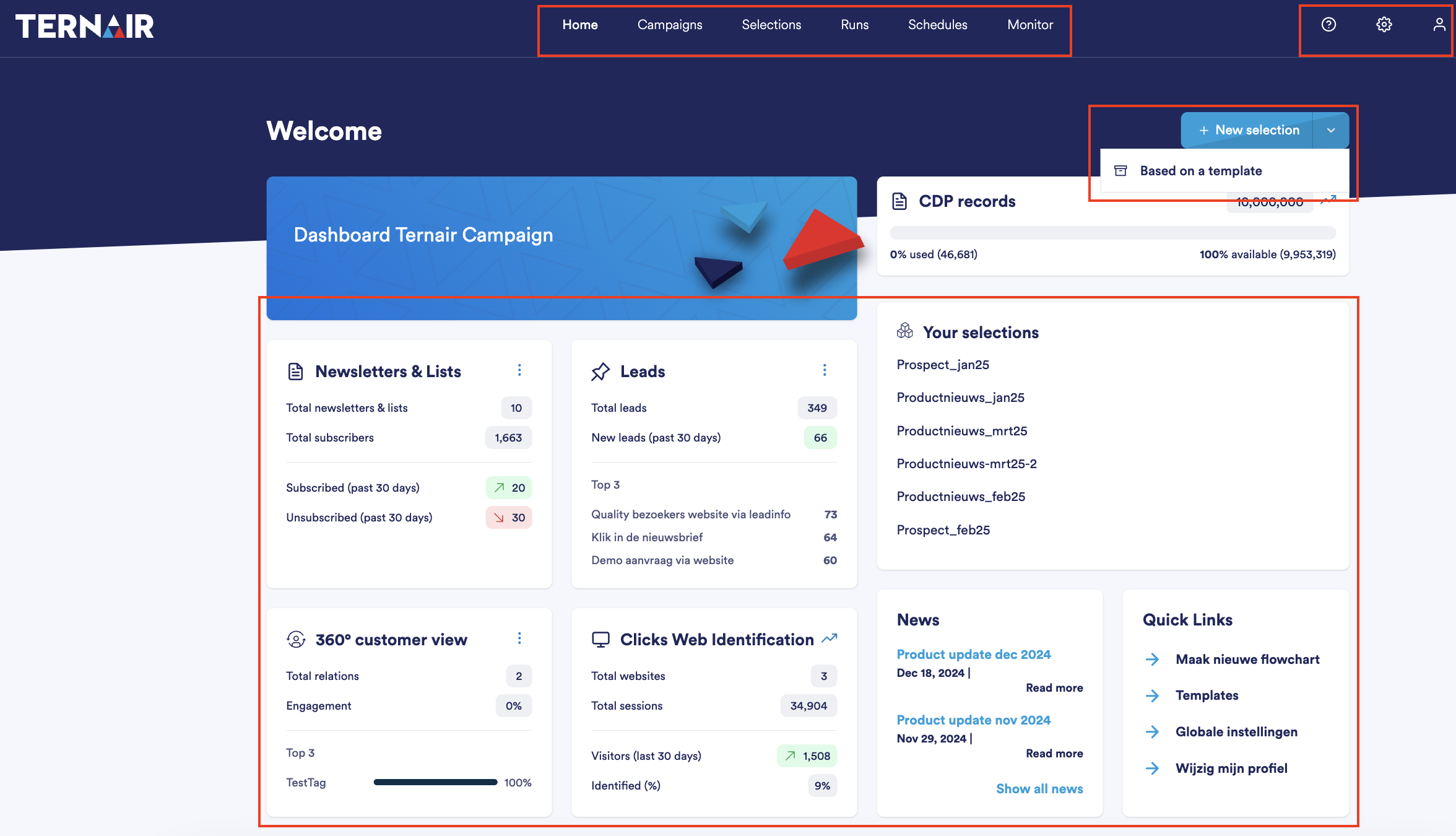
Task: Click the CDP records usage progress bar
Action: 1113,233
